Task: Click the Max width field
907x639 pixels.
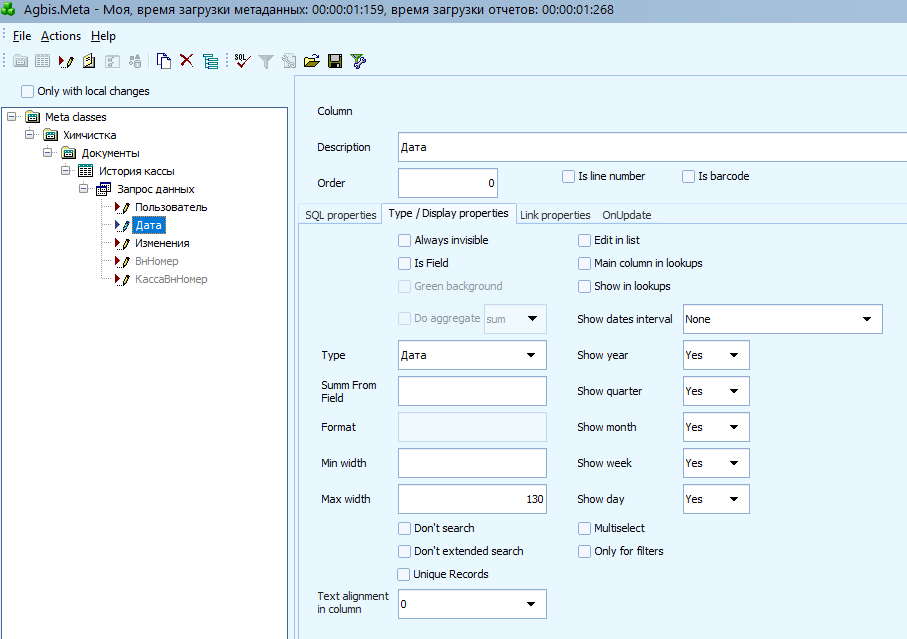Action: coord(472,498)
